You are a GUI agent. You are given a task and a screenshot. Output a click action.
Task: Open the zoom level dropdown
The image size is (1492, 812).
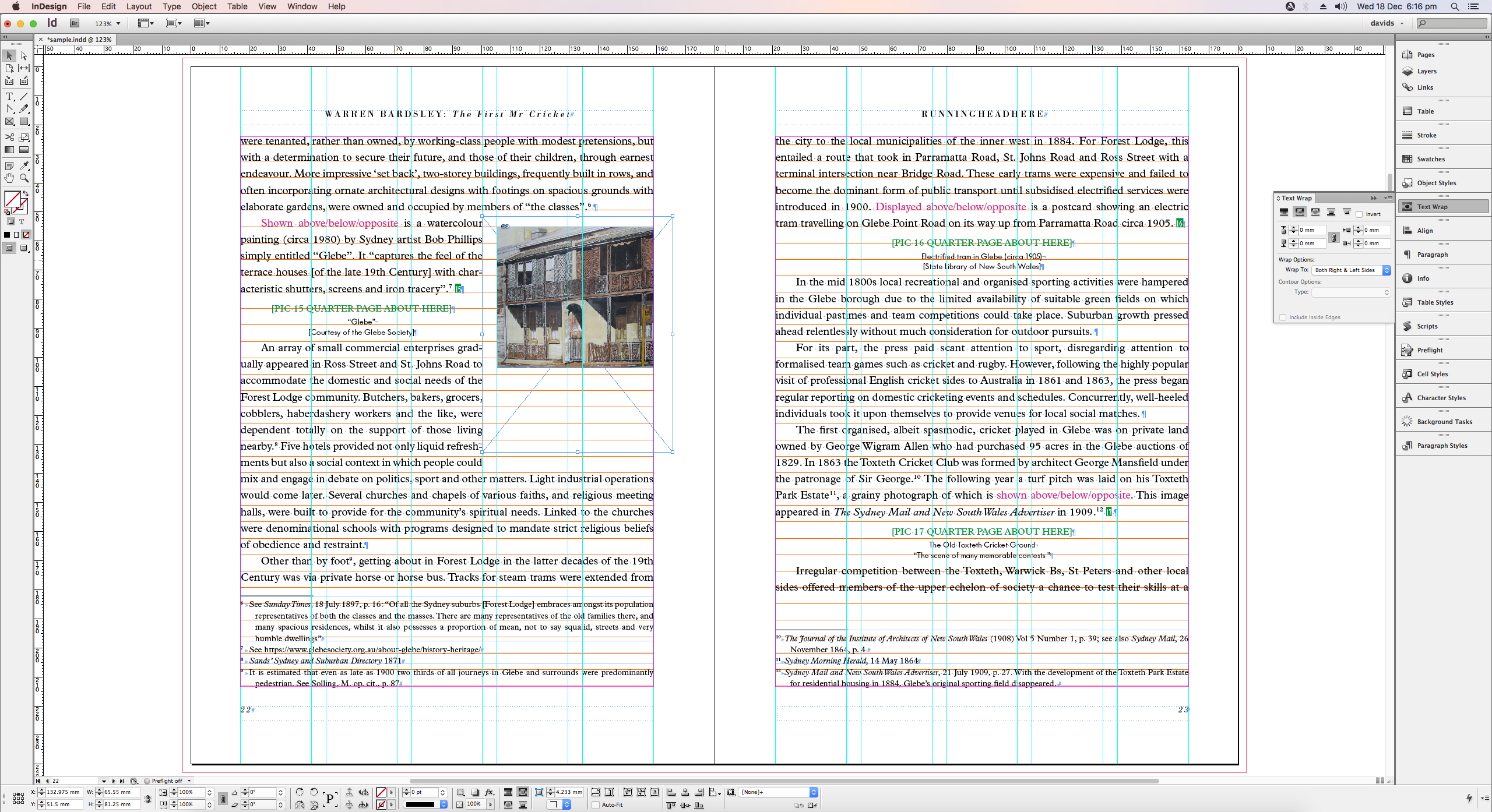pos(118,24)
